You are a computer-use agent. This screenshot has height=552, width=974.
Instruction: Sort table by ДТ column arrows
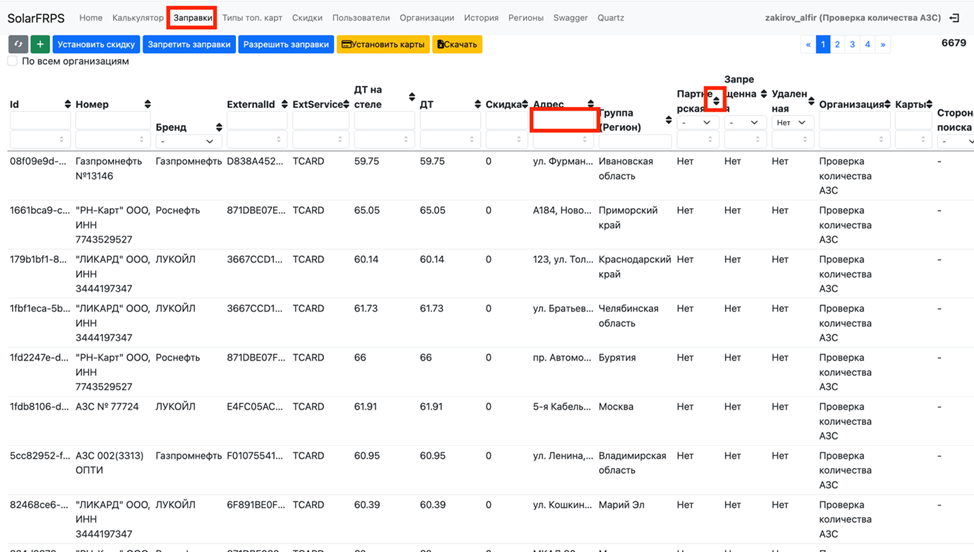pos(477,104)
